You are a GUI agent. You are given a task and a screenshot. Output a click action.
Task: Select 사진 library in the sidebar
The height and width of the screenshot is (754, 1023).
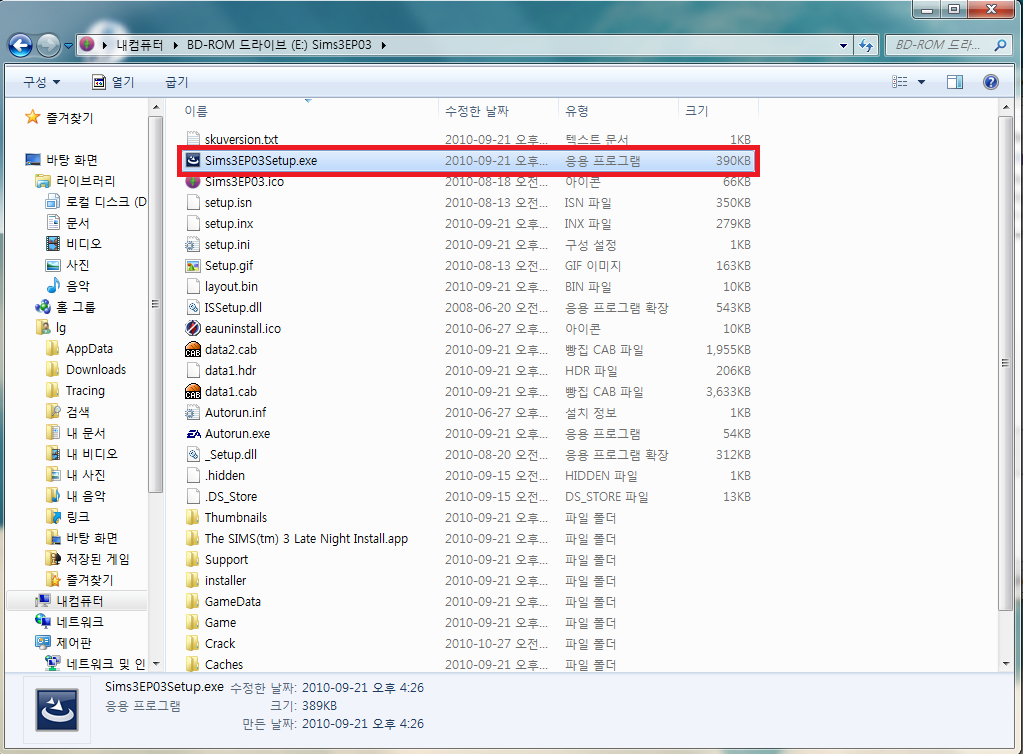tap(67, 265)
